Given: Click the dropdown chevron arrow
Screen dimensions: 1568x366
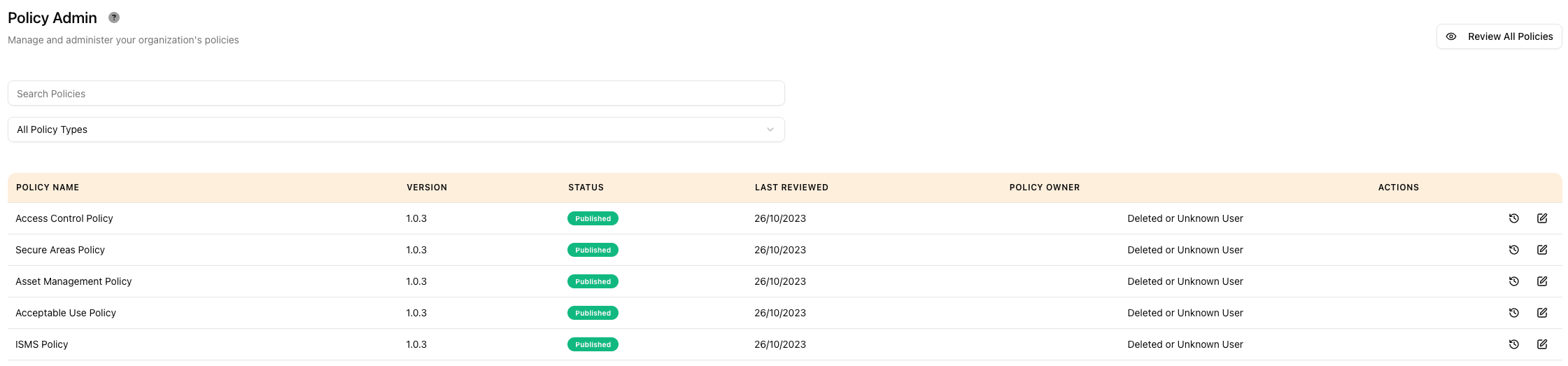Looking at the screenshot, I should (770, 129).
